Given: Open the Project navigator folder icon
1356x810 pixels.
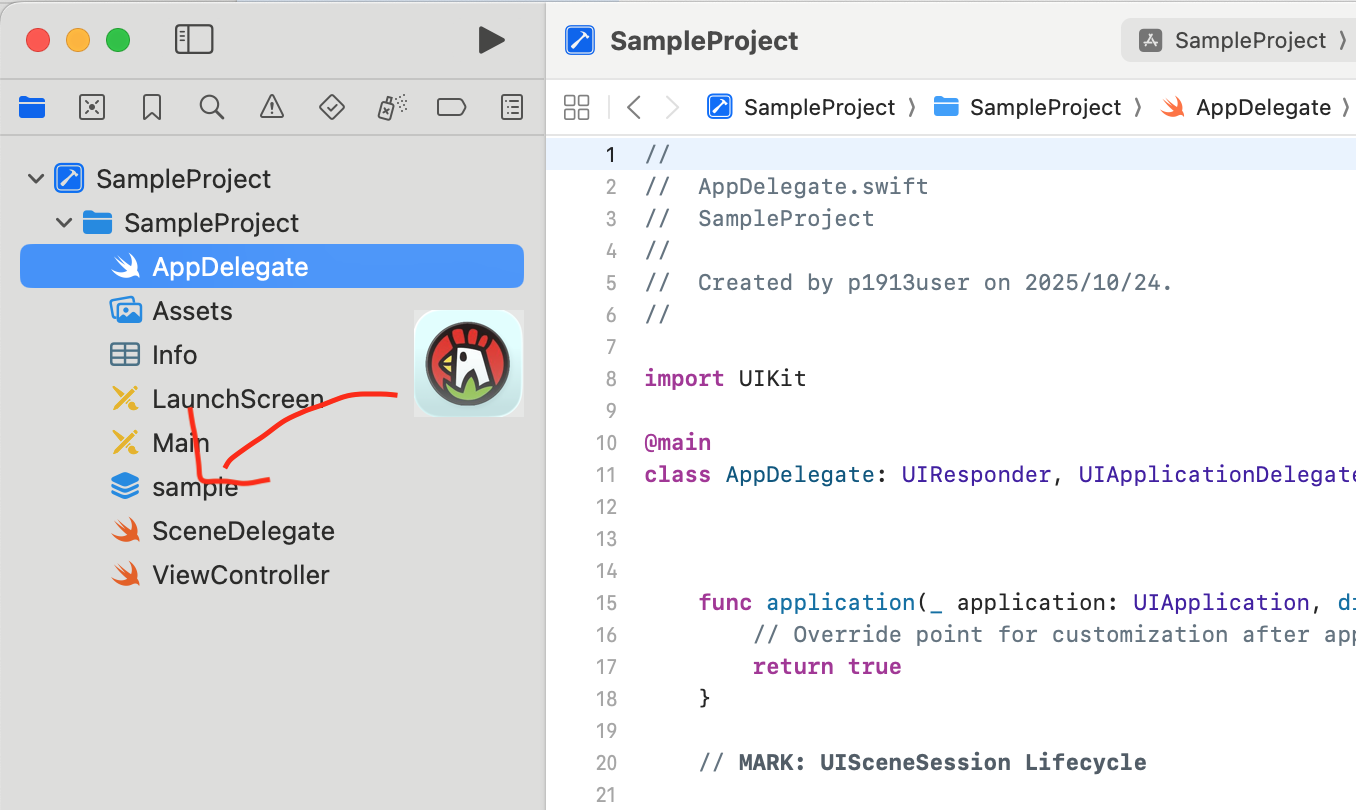Looking at the screenshot, I should click(x=32, y=107).
